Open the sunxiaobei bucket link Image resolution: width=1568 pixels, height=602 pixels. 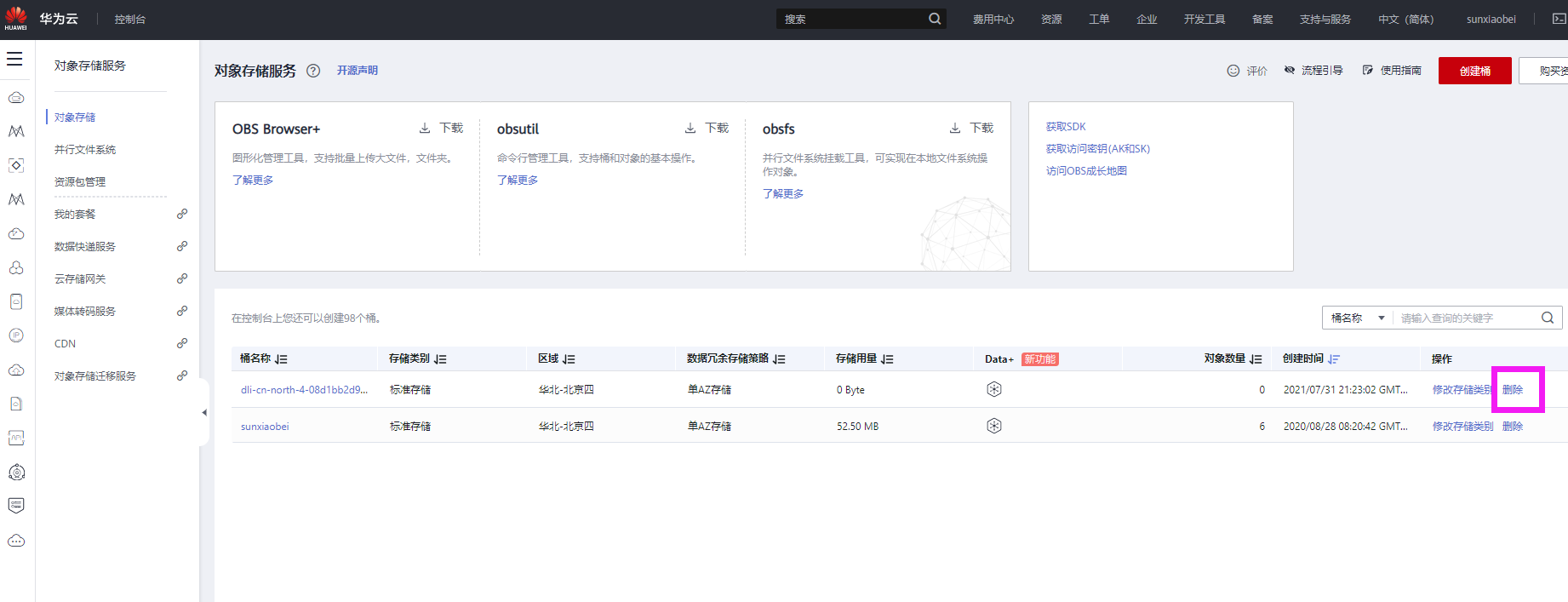(265, 427)
